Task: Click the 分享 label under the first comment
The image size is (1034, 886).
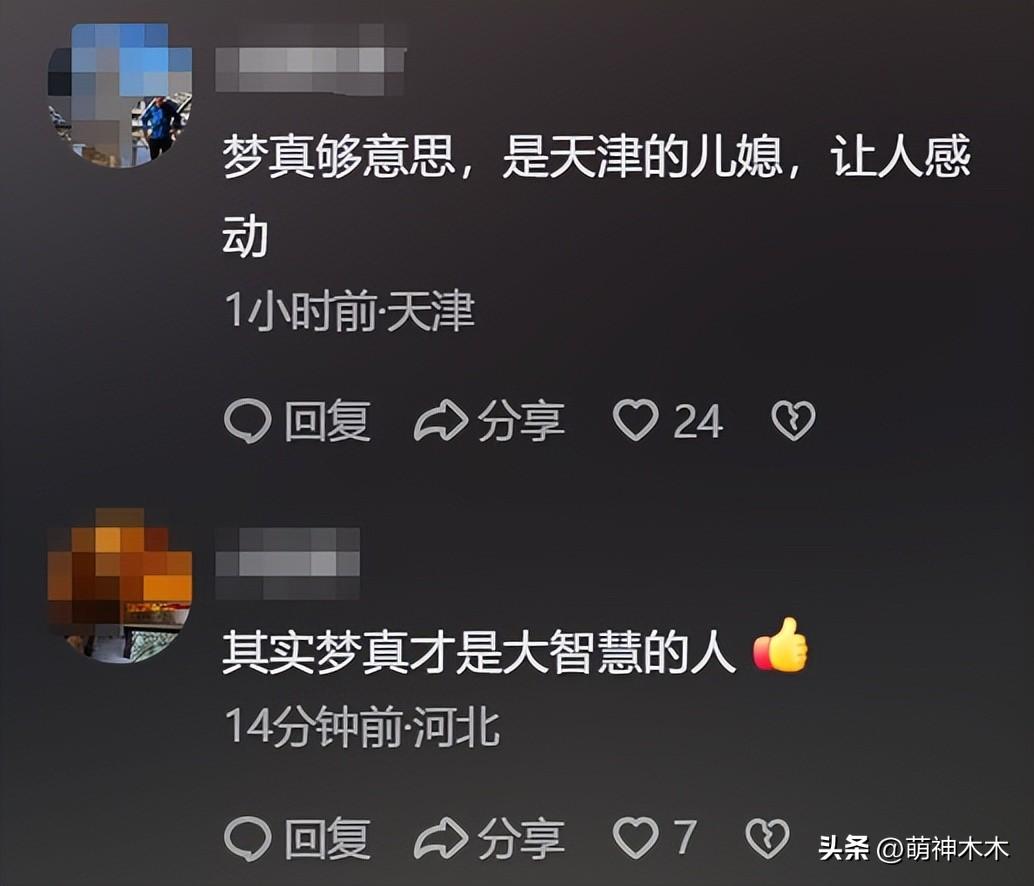Action: pos(521,421)
